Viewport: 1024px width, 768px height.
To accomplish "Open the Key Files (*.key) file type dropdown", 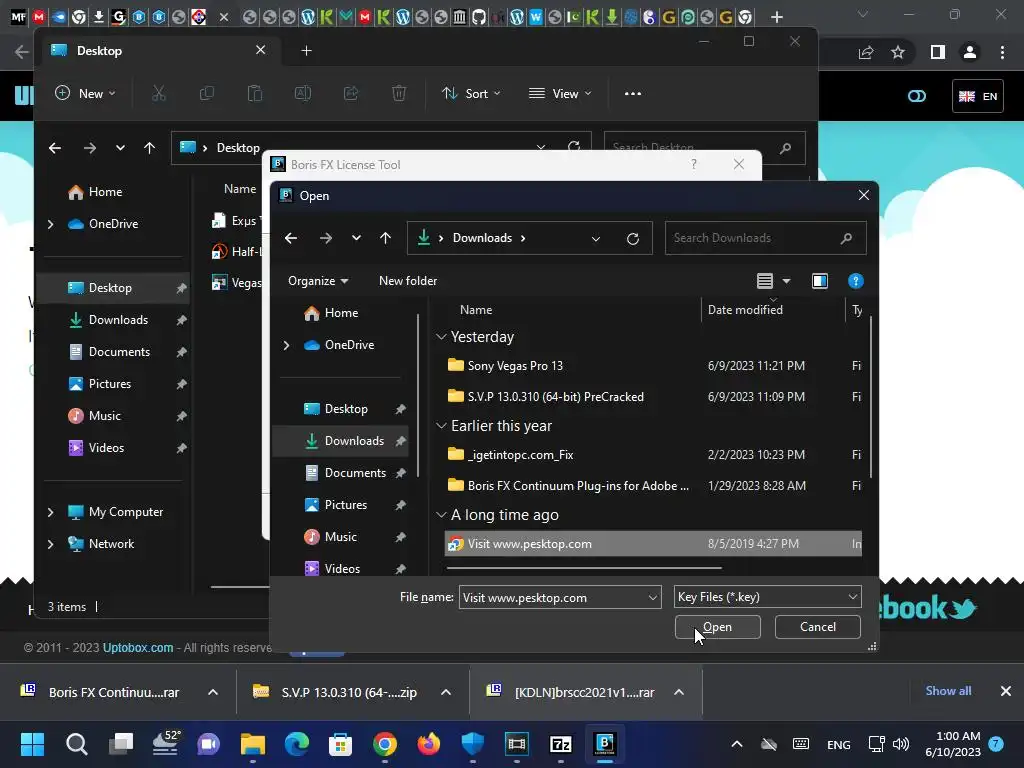I will point(767,597).
